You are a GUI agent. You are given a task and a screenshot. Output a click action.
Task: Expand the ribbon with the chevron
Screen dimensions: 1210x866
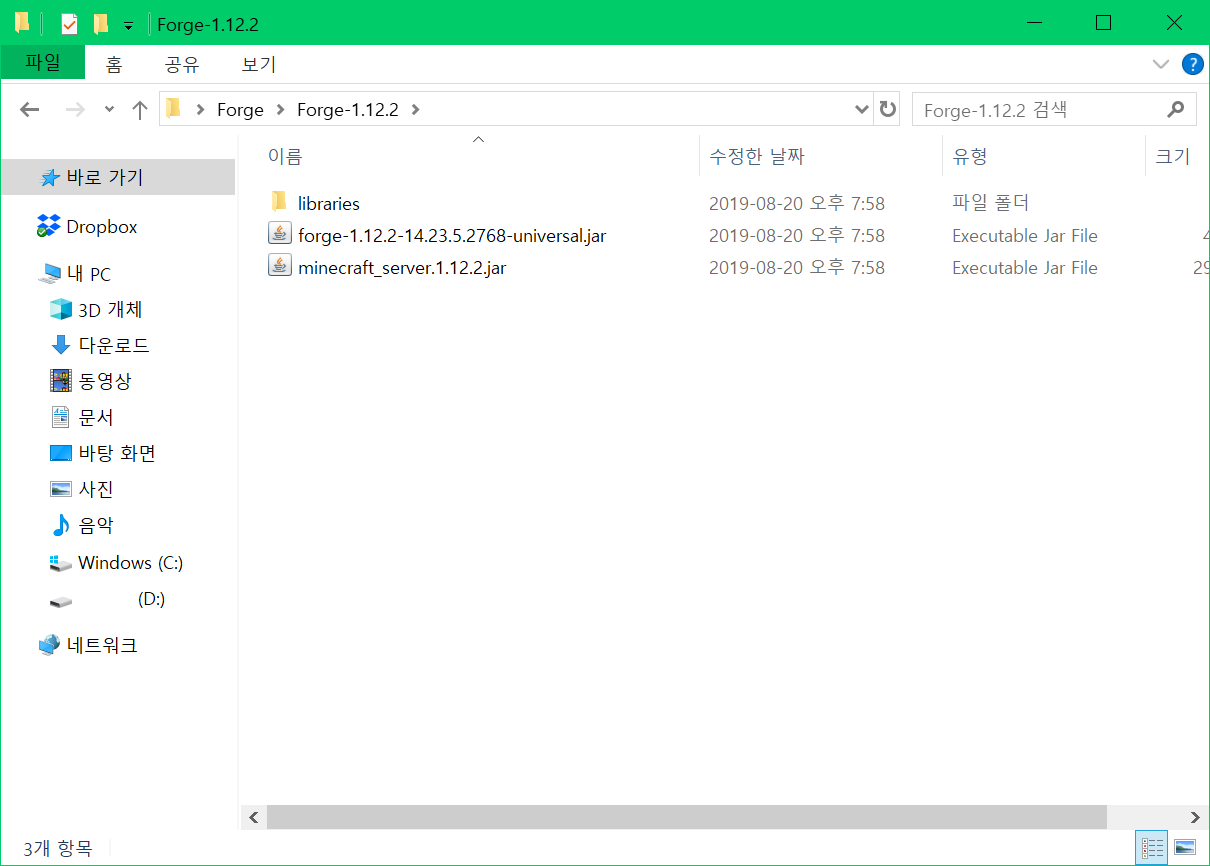point(1160,64)
